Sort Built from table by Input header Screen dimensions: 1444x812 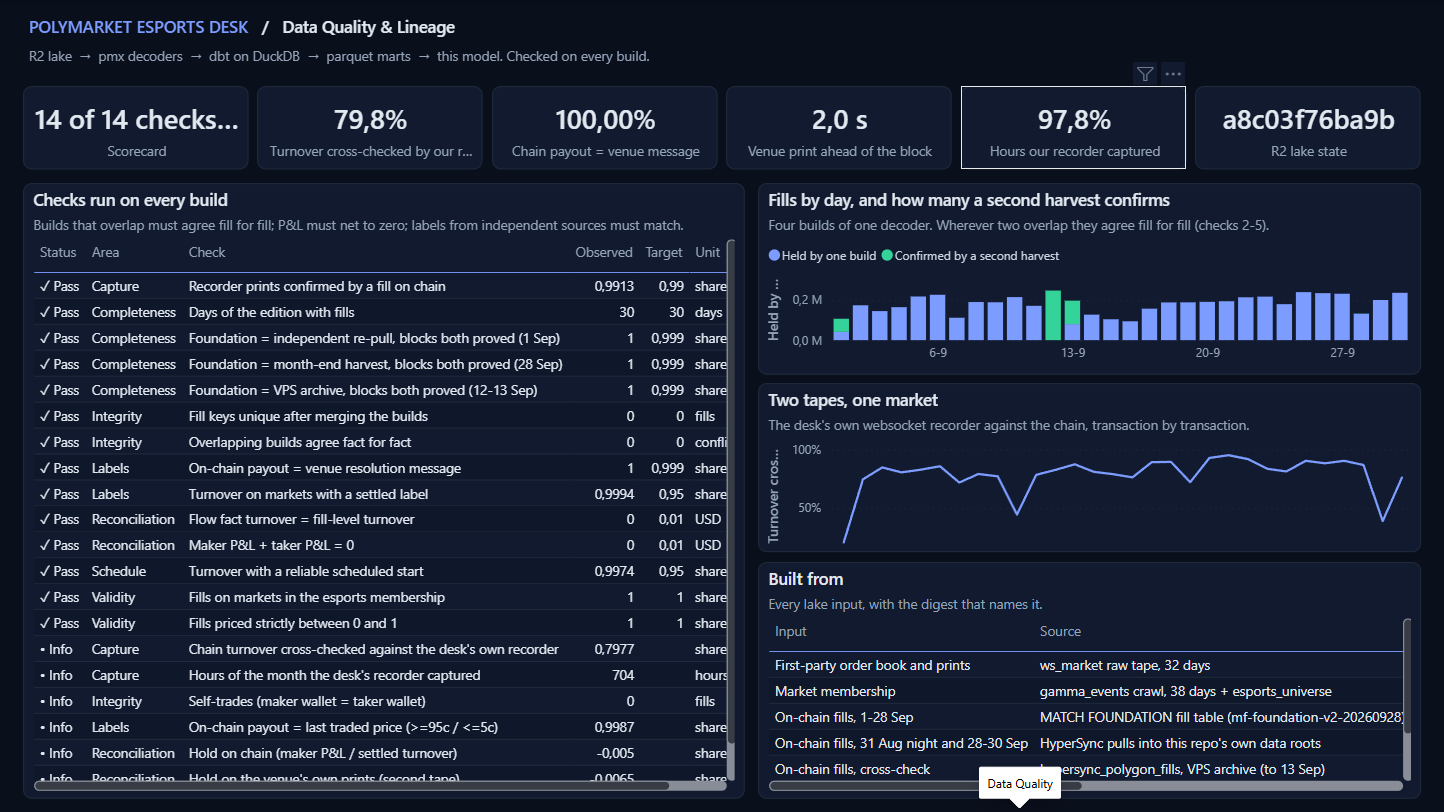(x=791, y=631)
